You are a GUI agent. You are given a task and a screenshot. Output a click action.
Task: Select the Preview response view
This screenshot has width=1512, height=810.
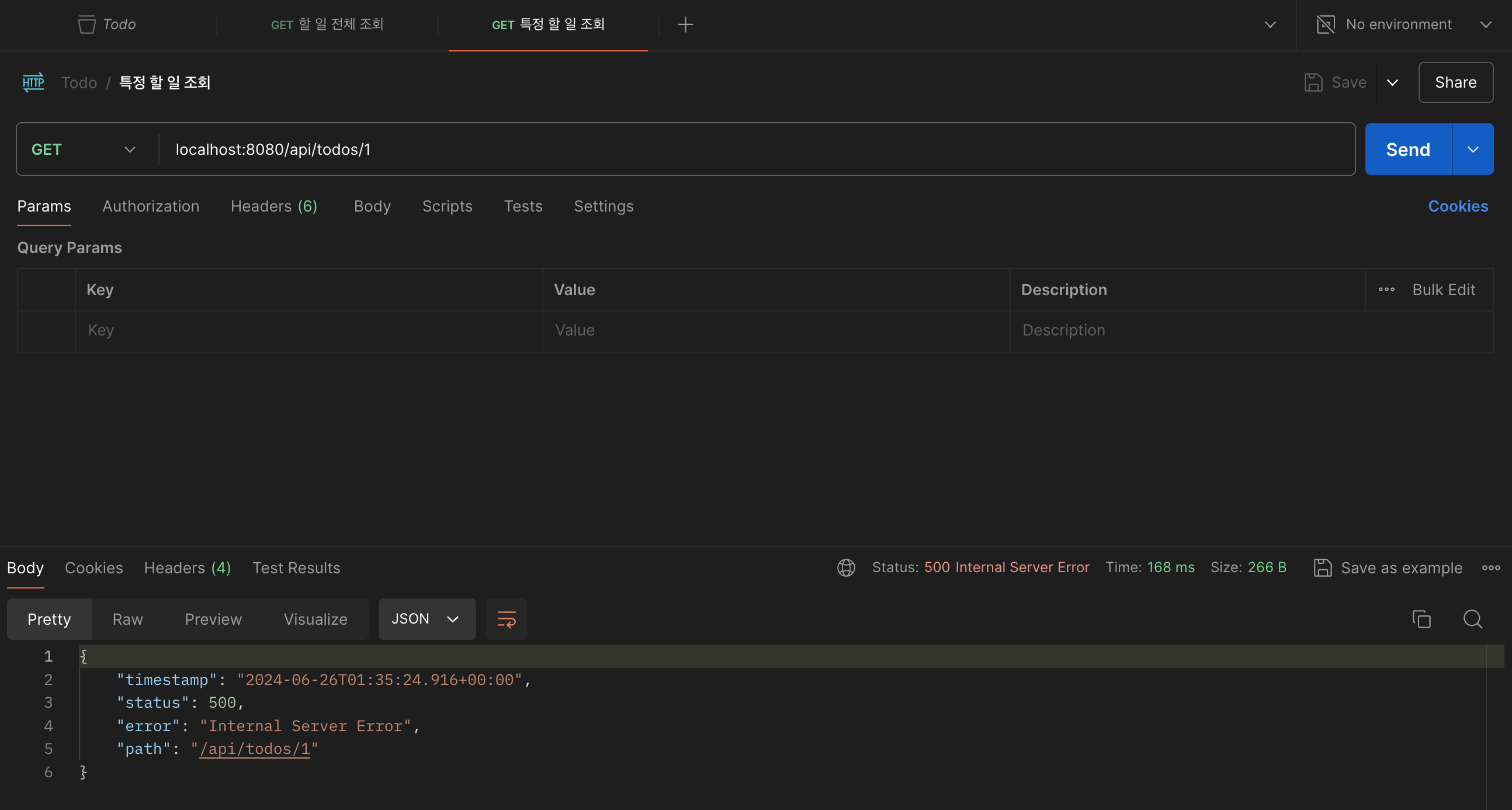point(213,619)
